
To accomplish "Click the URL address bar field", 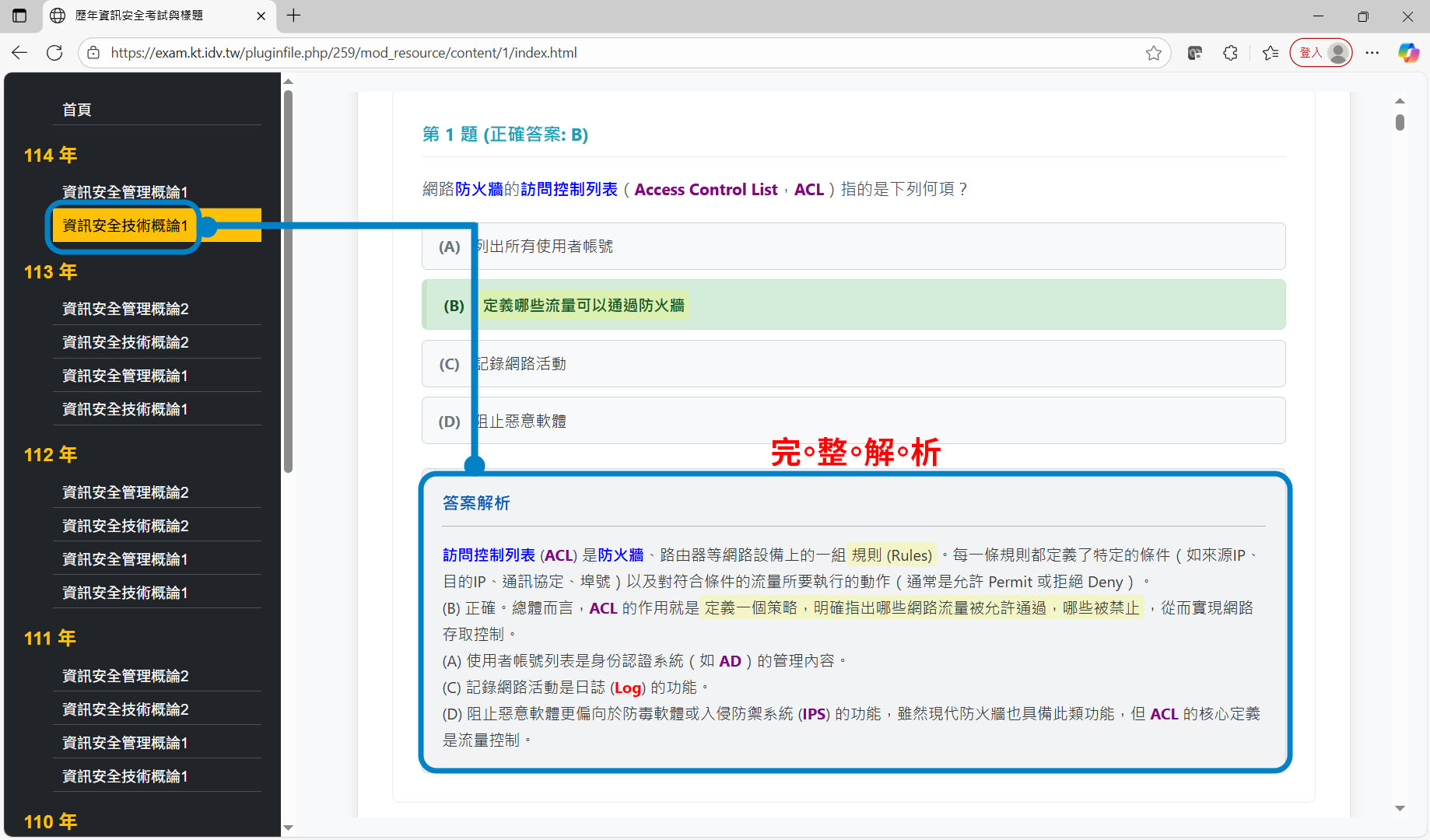I will point(622,53).
